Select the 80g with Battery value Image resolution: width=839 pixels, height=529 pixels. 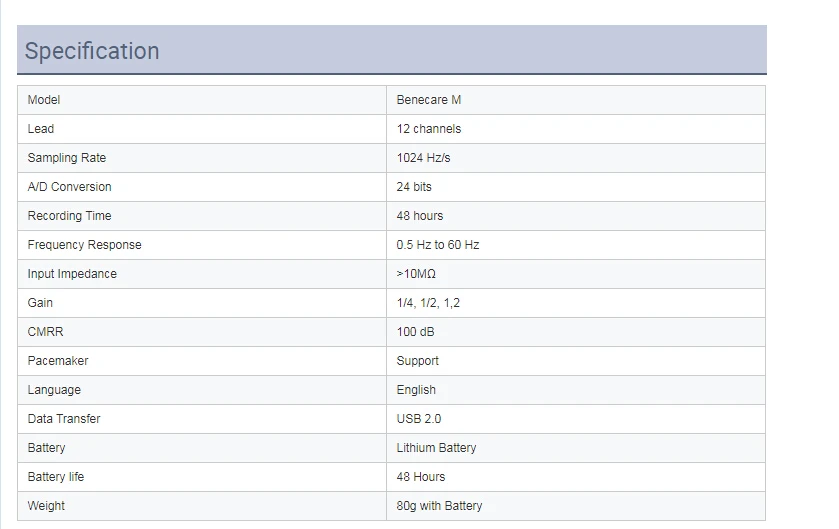pos(439,506)
